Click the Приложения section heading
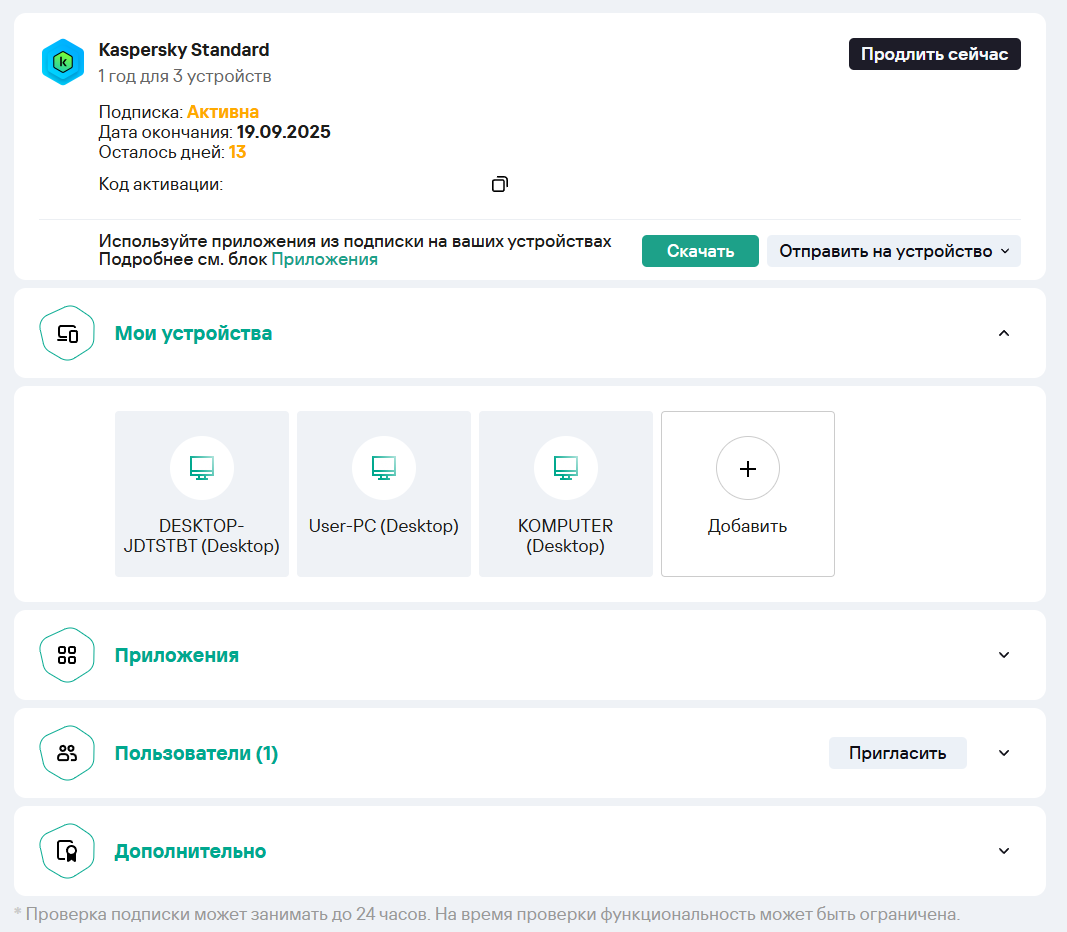Image resolution: width=1067 pixels, height=932 pixels. pos(177,655)
